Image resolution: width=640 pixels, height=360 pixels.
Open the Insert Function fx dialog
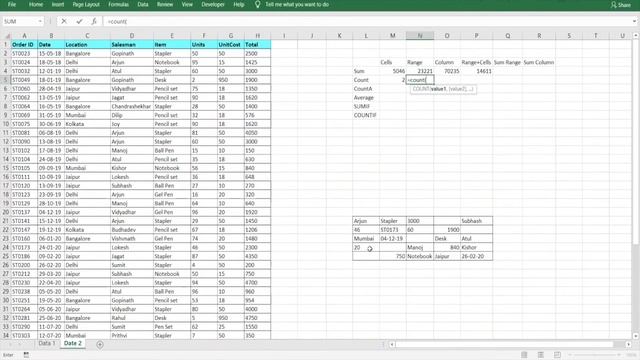[x=94, y=21]
